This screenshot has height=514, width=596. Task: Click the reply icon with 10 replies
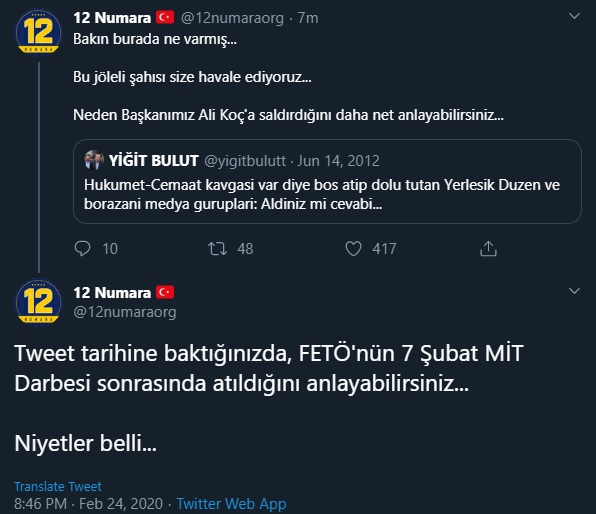[82, 249]
